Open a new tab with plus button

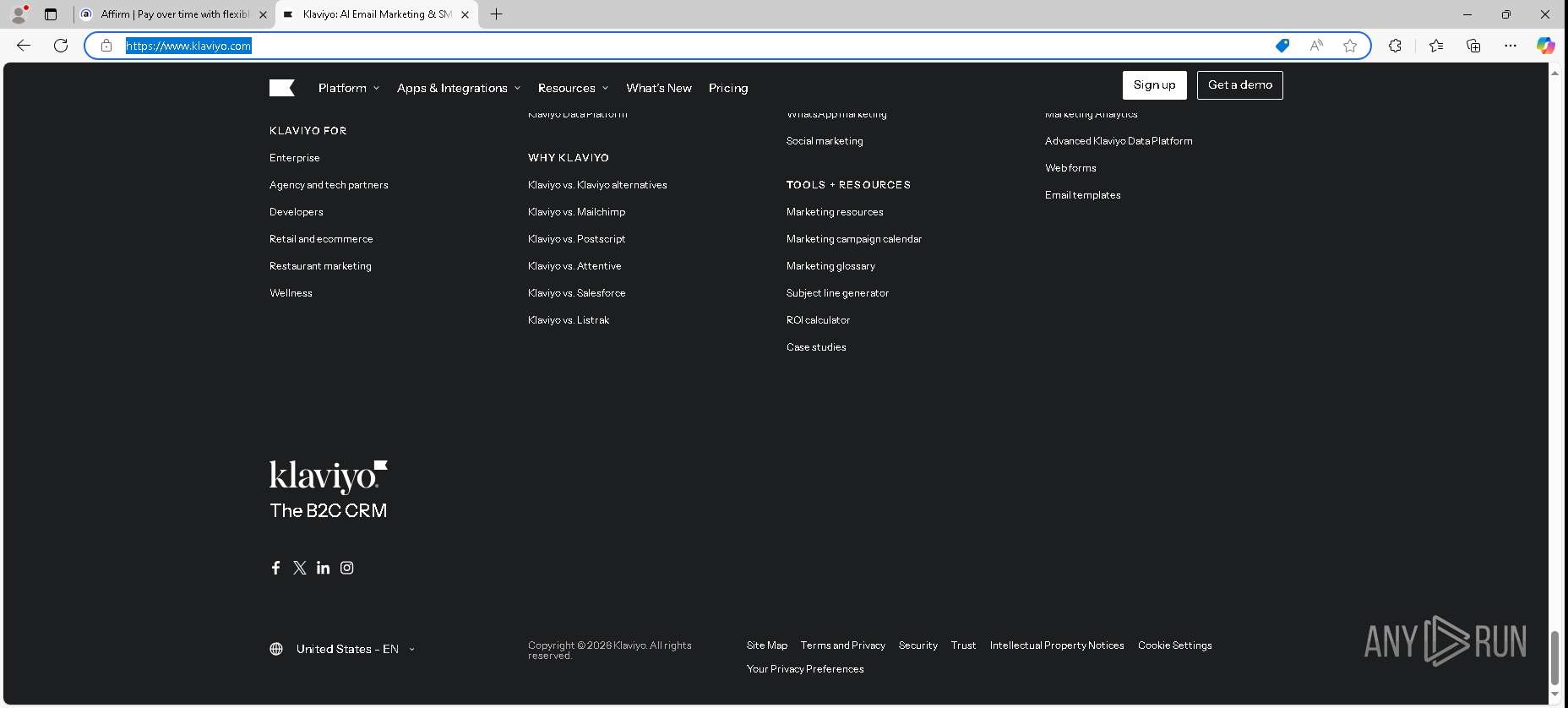[x=497, y=14]
